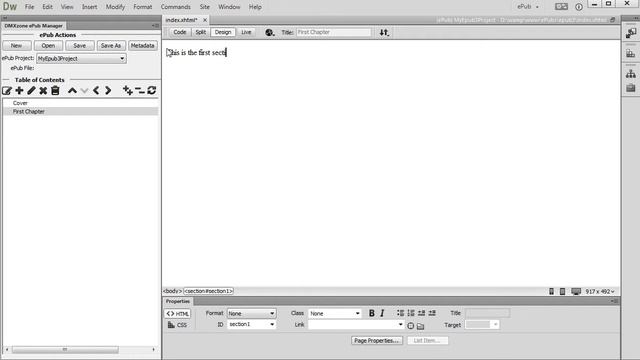Toggle italic formatting in Properties

click(x=382, y=313)
